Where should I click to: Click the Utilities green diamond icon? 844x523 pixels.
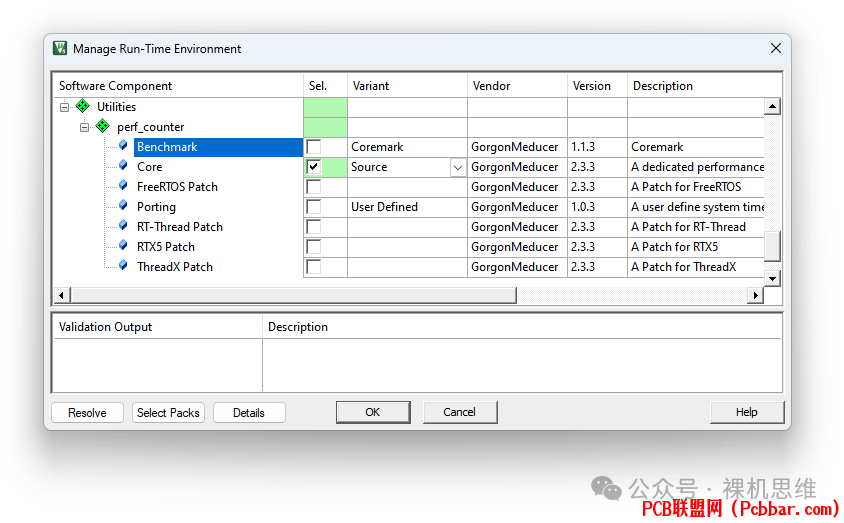click(82, 106)
